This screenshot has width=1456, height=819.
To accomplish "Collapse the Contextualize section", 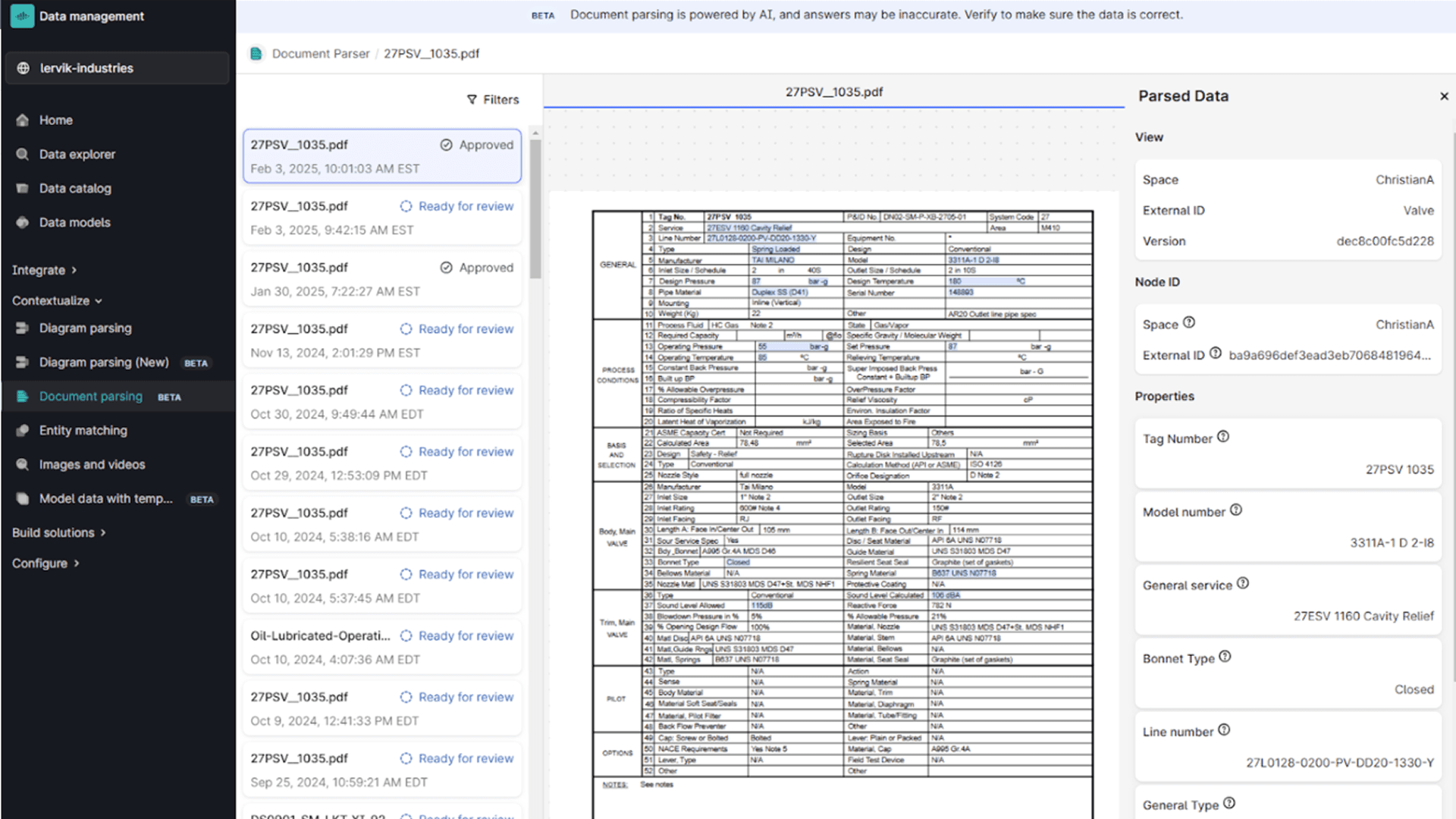I will tap(57, 300).
